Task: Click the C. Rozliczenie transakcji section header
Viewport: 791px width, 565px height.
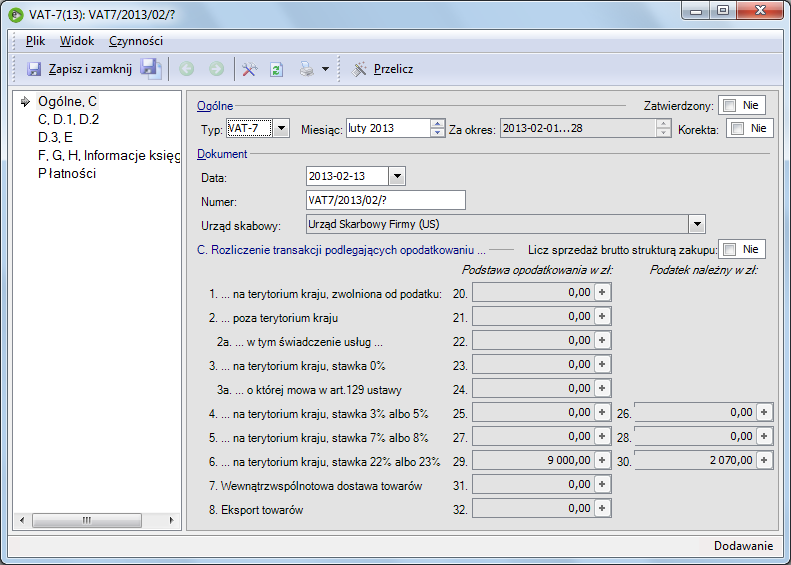Action: click(341, 250)
